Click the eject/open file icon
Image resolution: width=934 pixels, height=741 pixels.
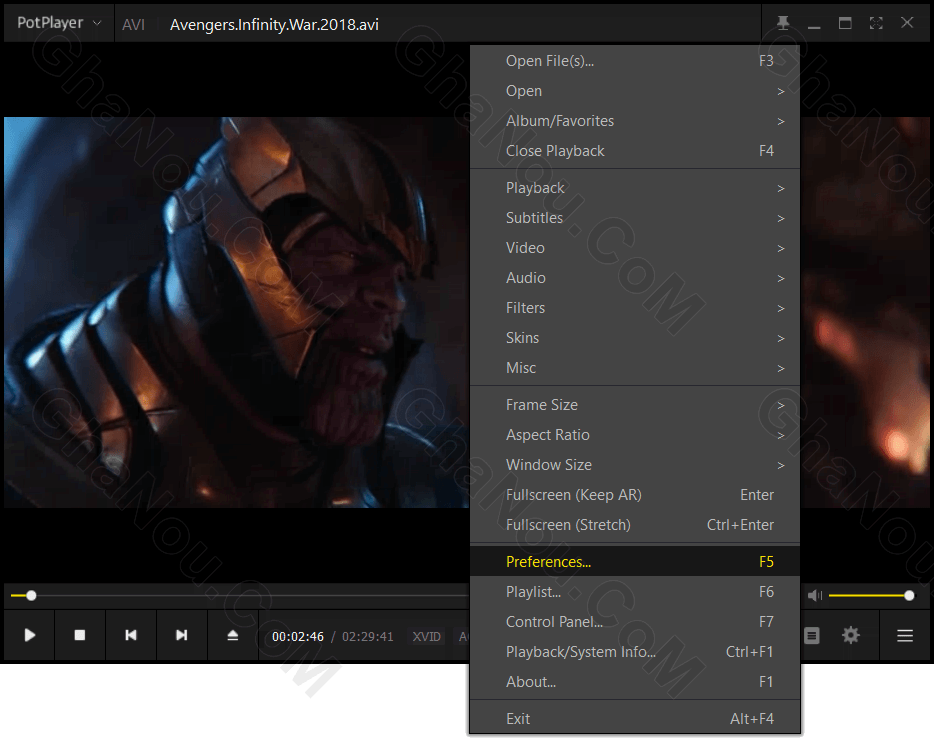(233, 636)
